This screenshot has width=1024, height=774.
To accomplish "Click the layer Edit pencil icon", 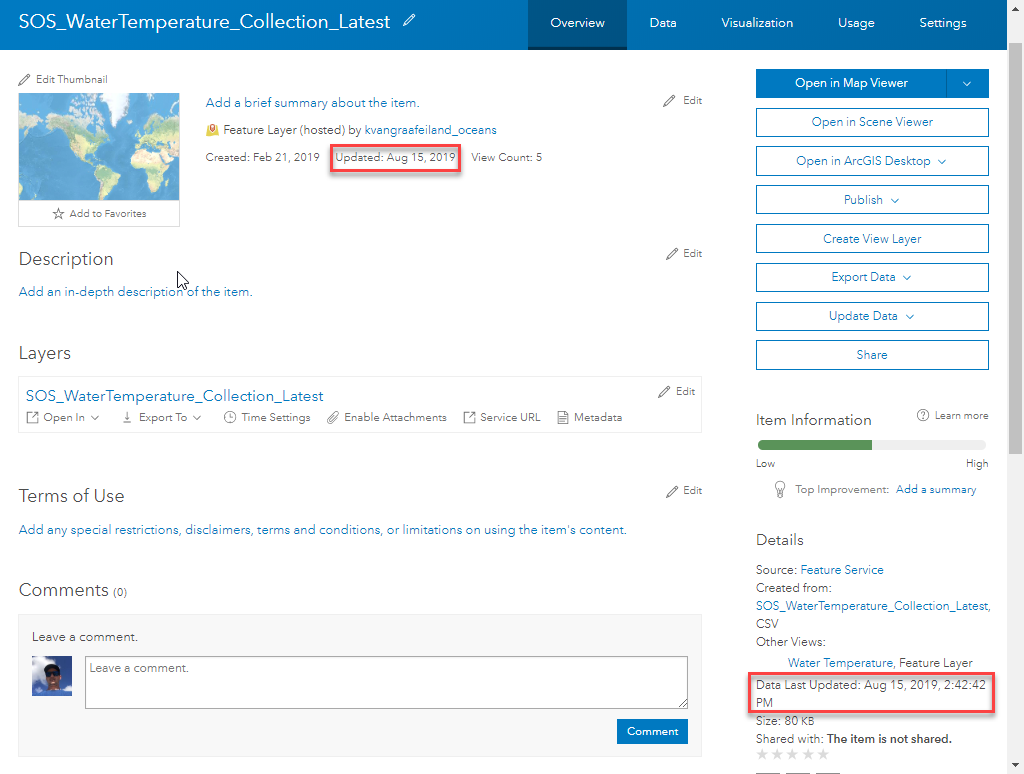I will (x=664, y=391).
